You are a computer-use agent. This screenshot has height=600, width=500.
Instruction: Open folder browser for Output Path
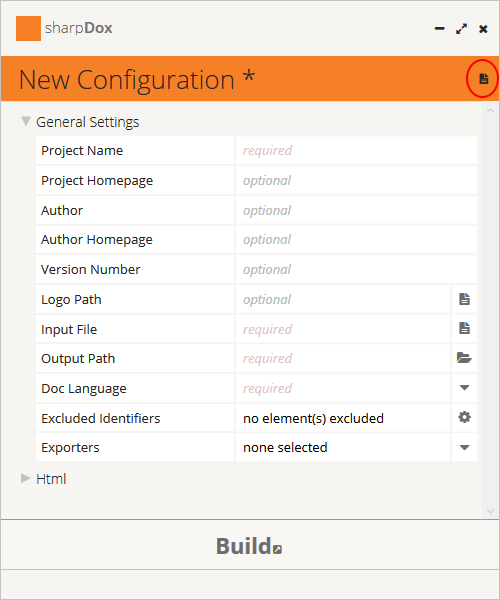point(464,358)
